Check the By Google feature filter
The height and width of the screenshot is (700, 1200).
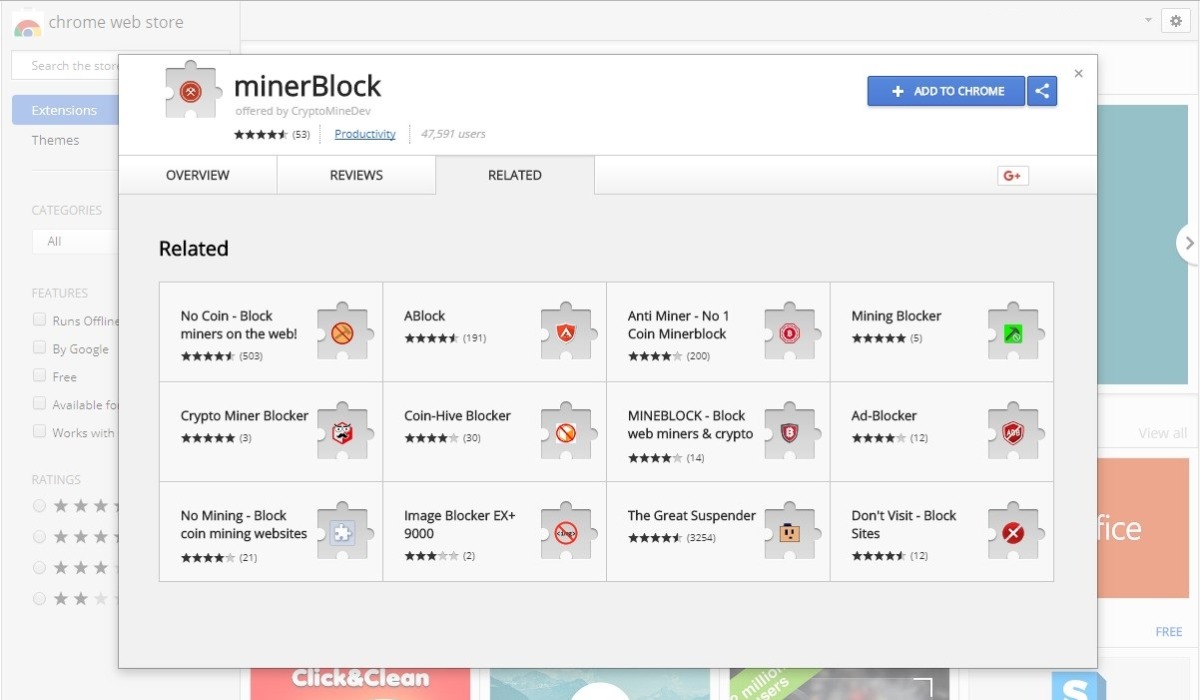40,348
